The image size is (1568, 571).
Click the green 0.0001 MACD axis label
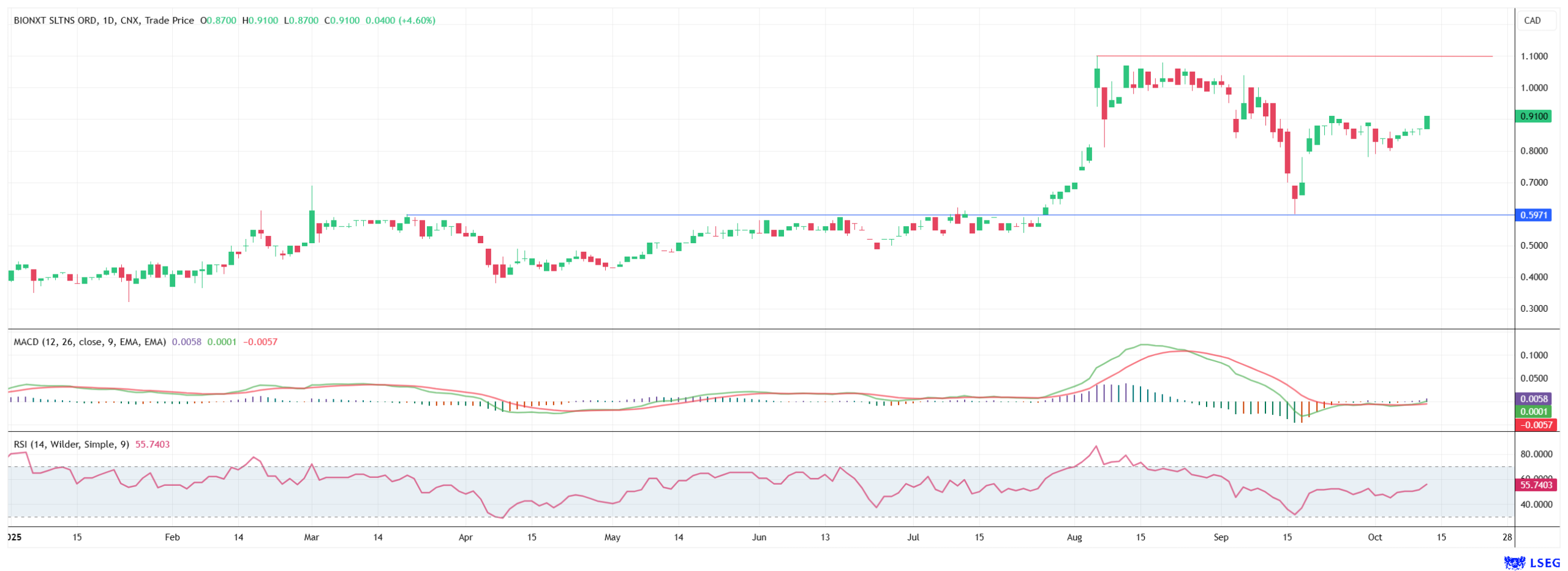(1532, 412)
